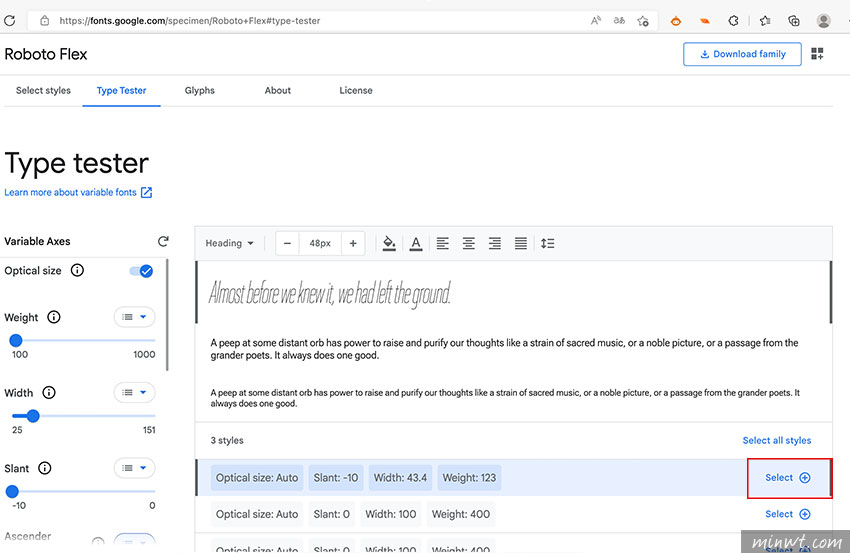The width and height of the screenshot is (850, 553).
Task: Switch to the Type Tester tab
Action: [121, 91]
